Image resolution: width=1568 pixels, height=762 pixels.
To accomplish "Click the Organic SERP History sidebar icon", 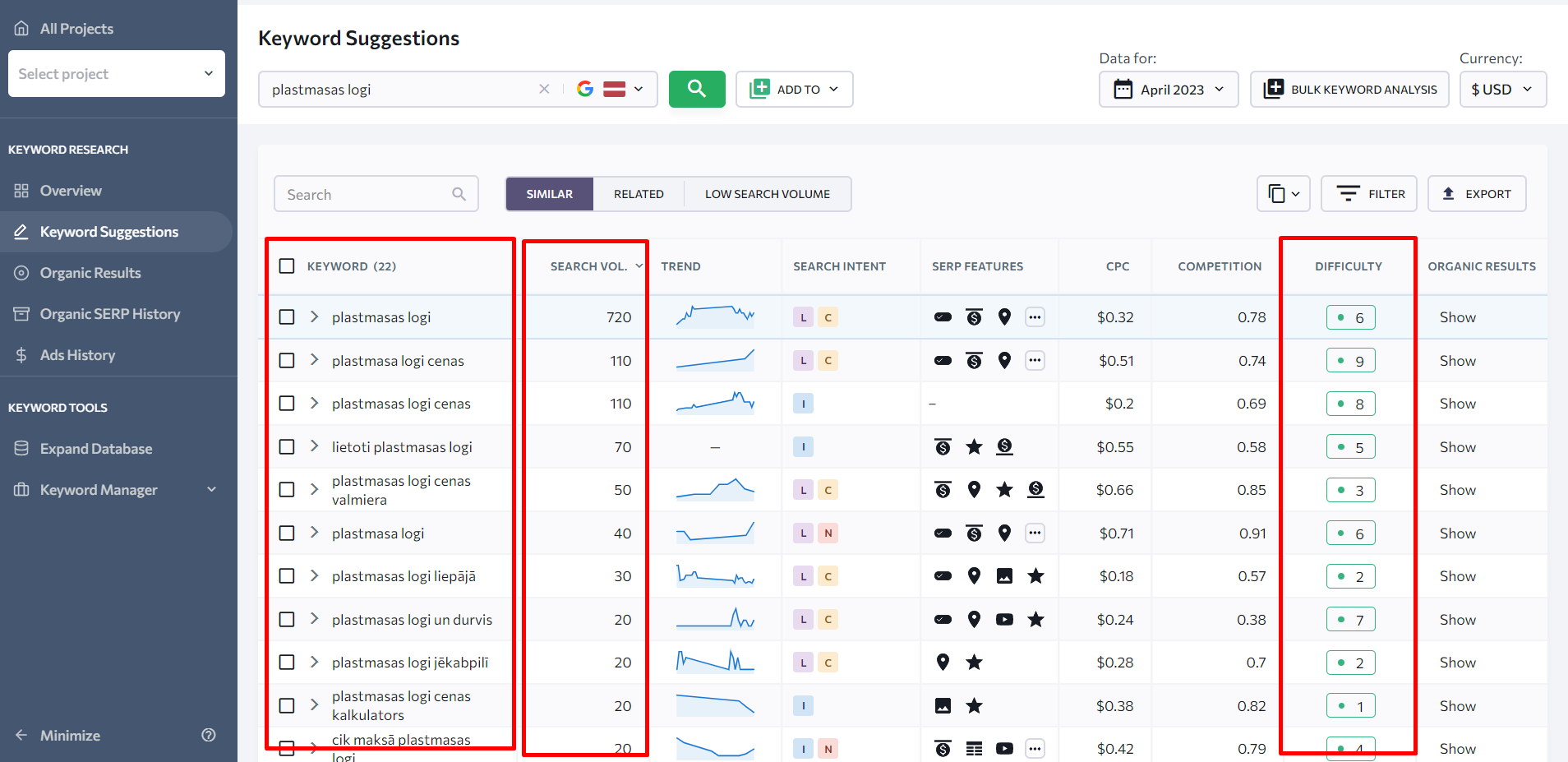I will coord(21,314).
